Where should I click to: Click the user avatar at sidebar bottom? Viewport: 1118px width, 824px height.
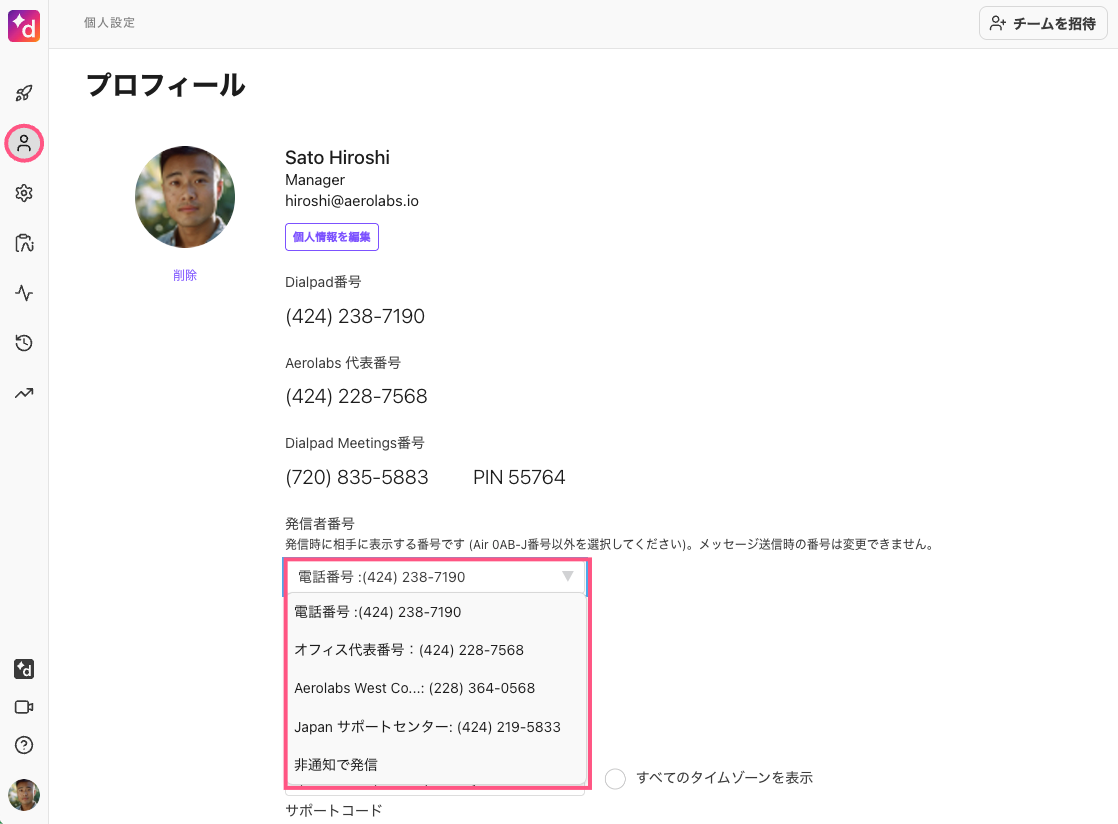click(x=24, y=795)
